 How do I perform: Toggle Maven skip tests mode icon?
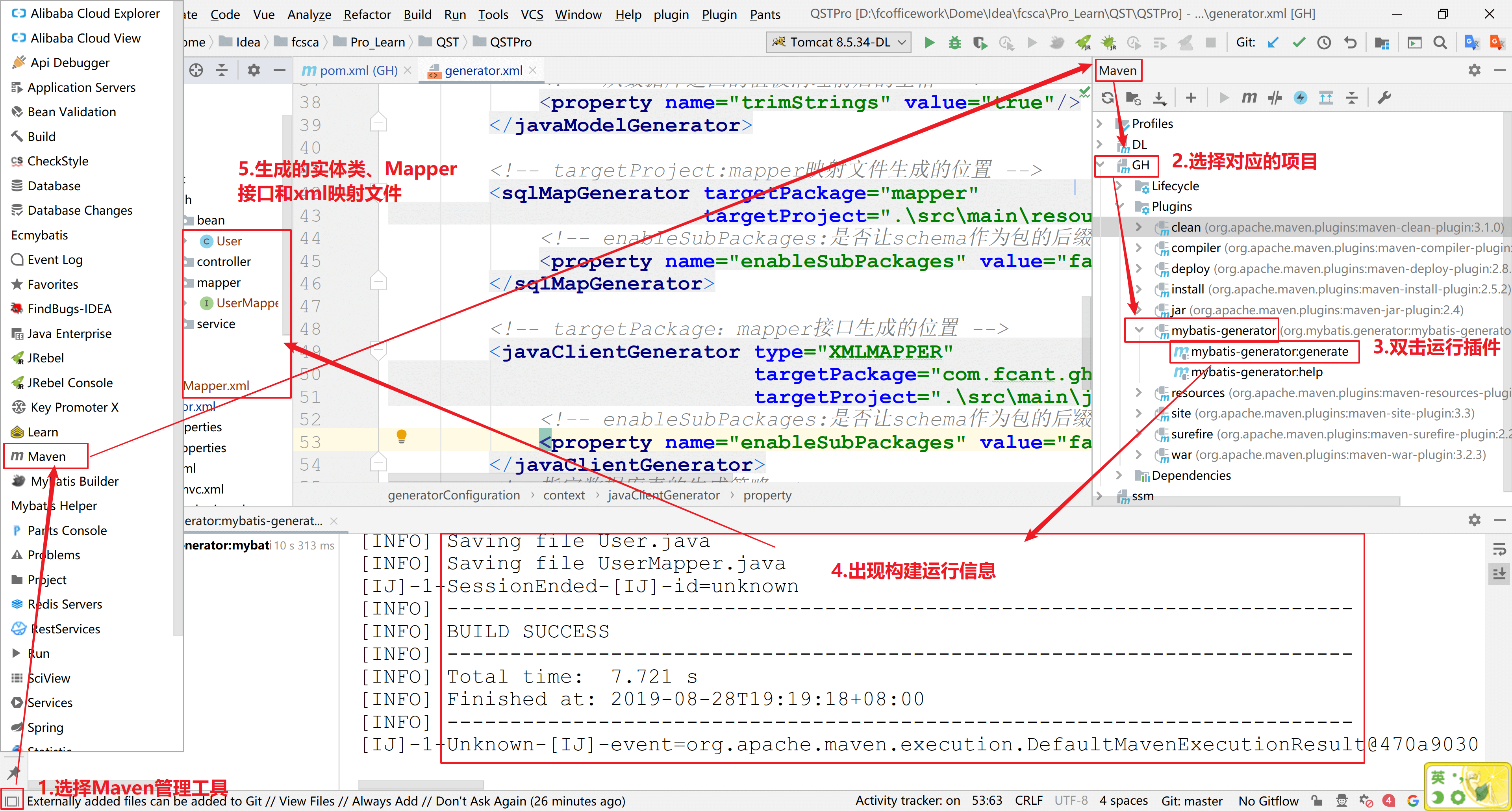1300,97
